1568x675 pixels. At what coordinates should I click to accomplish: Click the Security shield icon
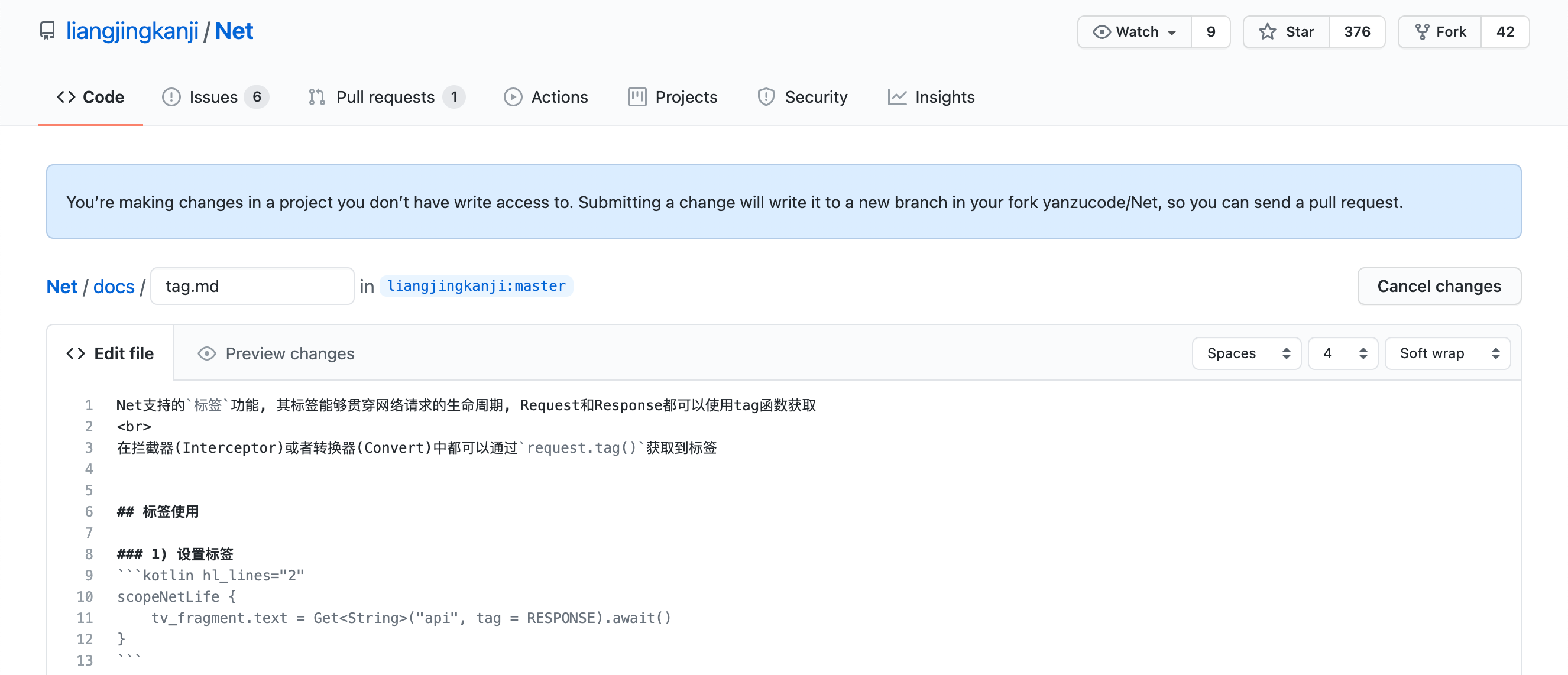(x=766, y=97)
